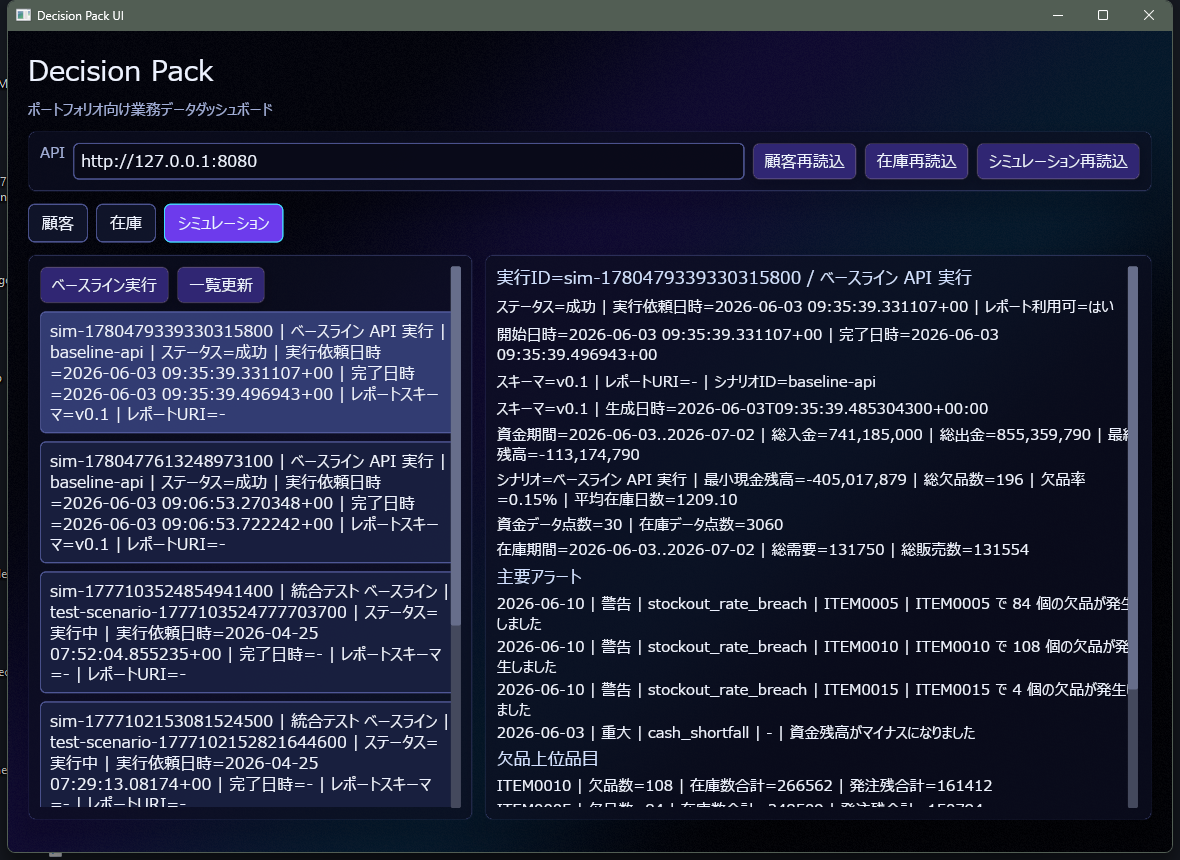Screen dimensions: 1180x860
Task: Click the ITEM0005 84 個 stockout alert
Action: pos(812,613)
